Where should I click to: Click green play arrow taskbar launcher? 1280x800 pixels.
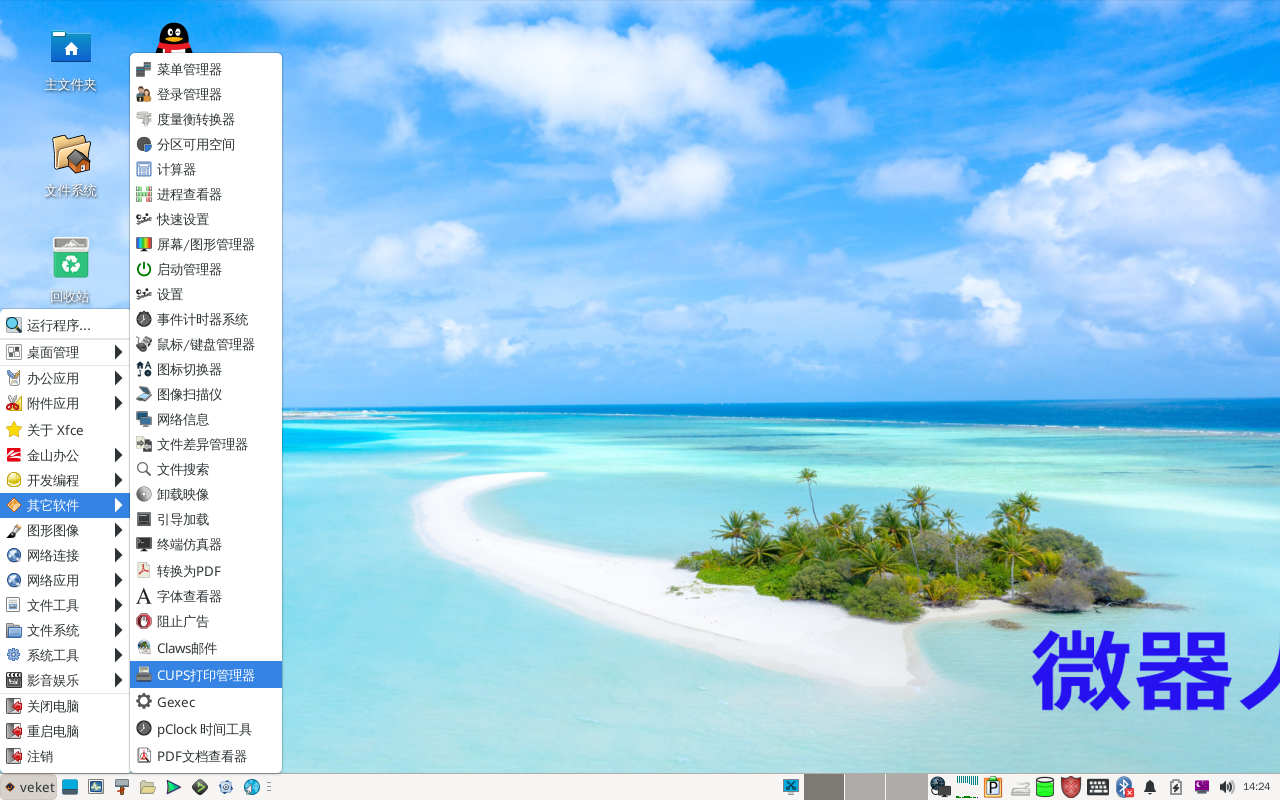click(174, 787)
